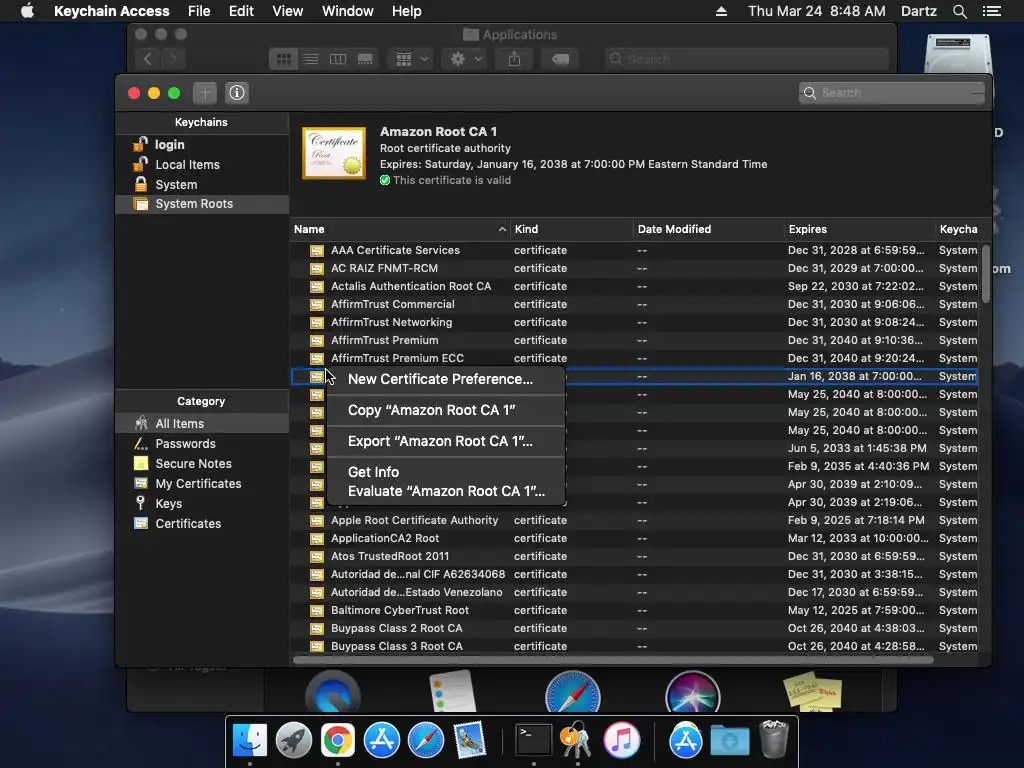Click the info button in Keychain toolbar
Screen dimensions: 1024x768
click(237, 93)
